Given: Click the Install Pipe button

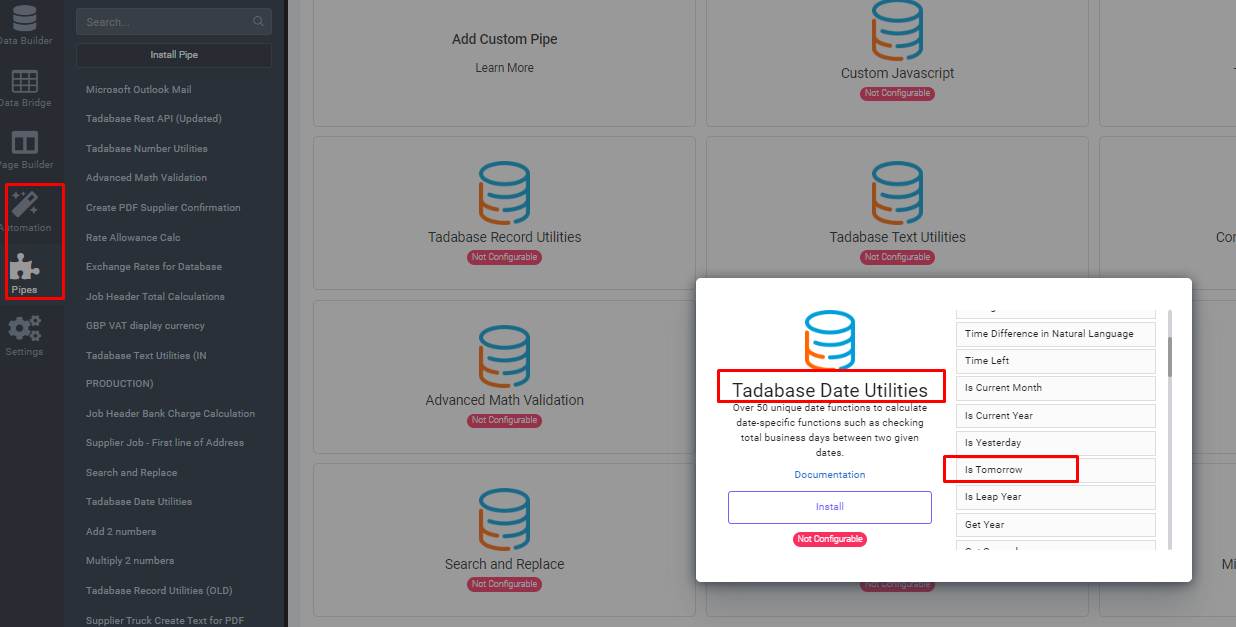Looking at the screenshot, I should click(x=174, y=55).
